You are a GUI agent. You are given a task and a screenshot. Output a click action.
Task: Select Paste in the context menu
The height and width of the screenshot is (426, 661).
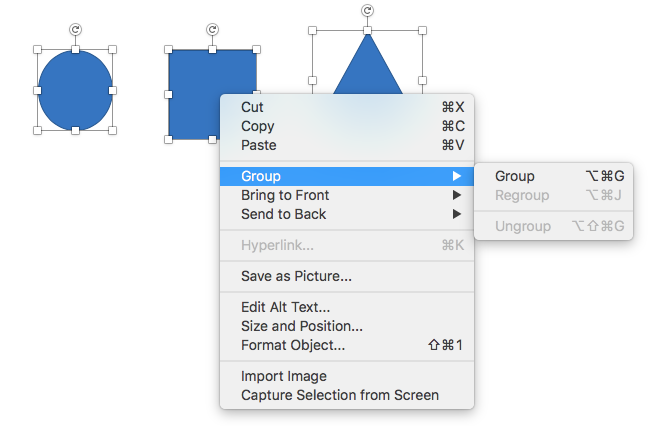tap(258, 145)
